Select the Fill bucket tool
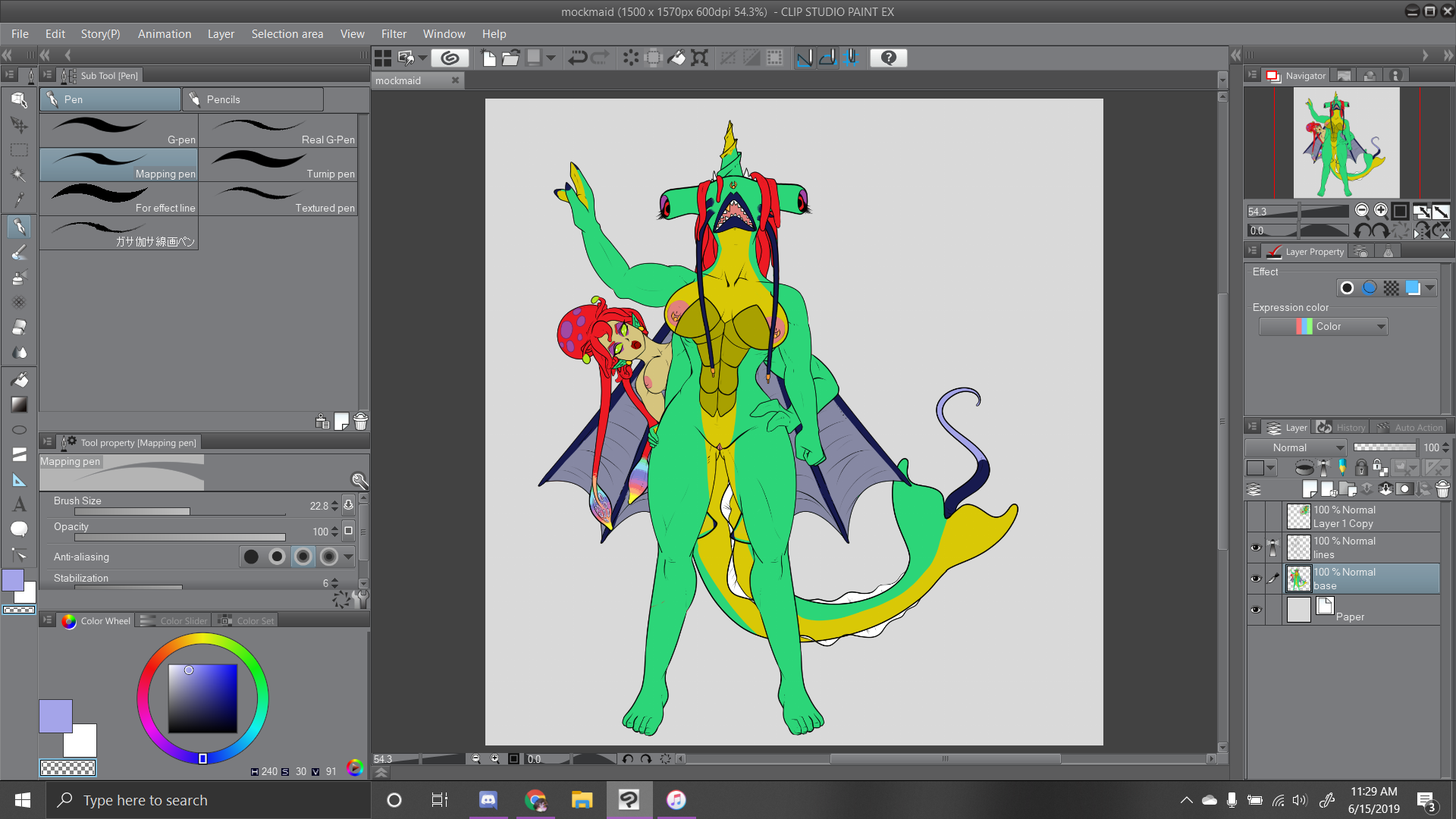 click(x=19, y=379)
